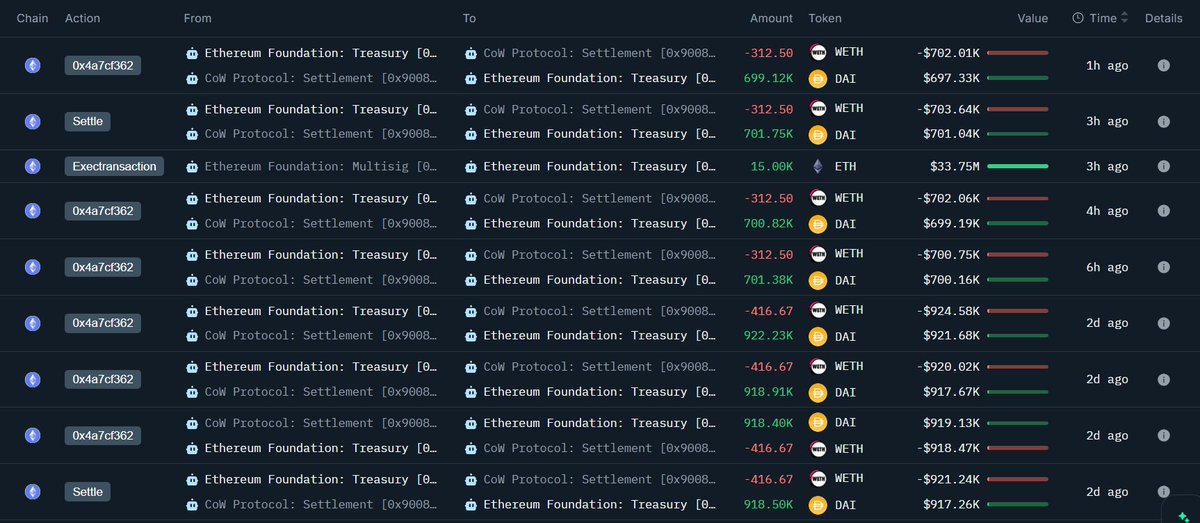Click the 918.91K amount cell
This screenshot has height=523, width=1200.
769,392
